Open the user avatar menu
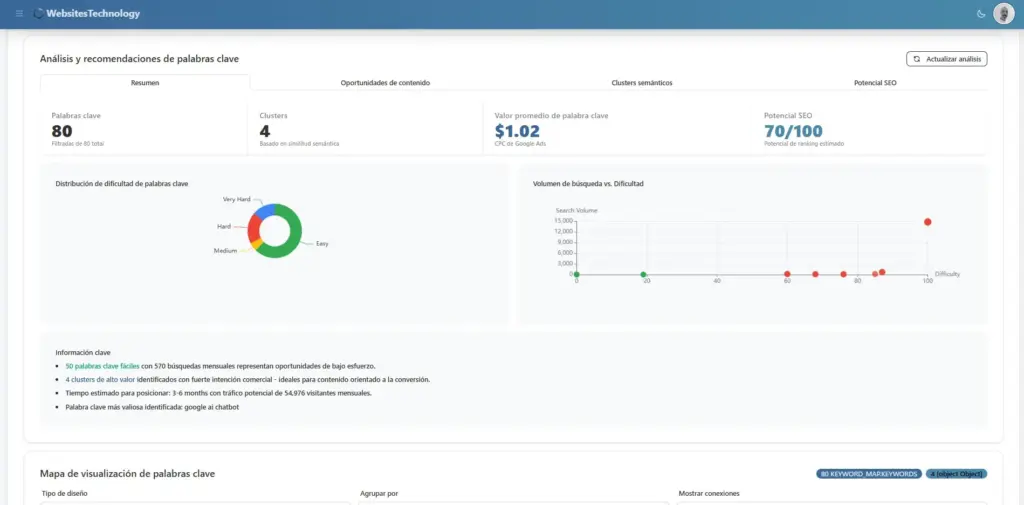 tap(1004, 14)
